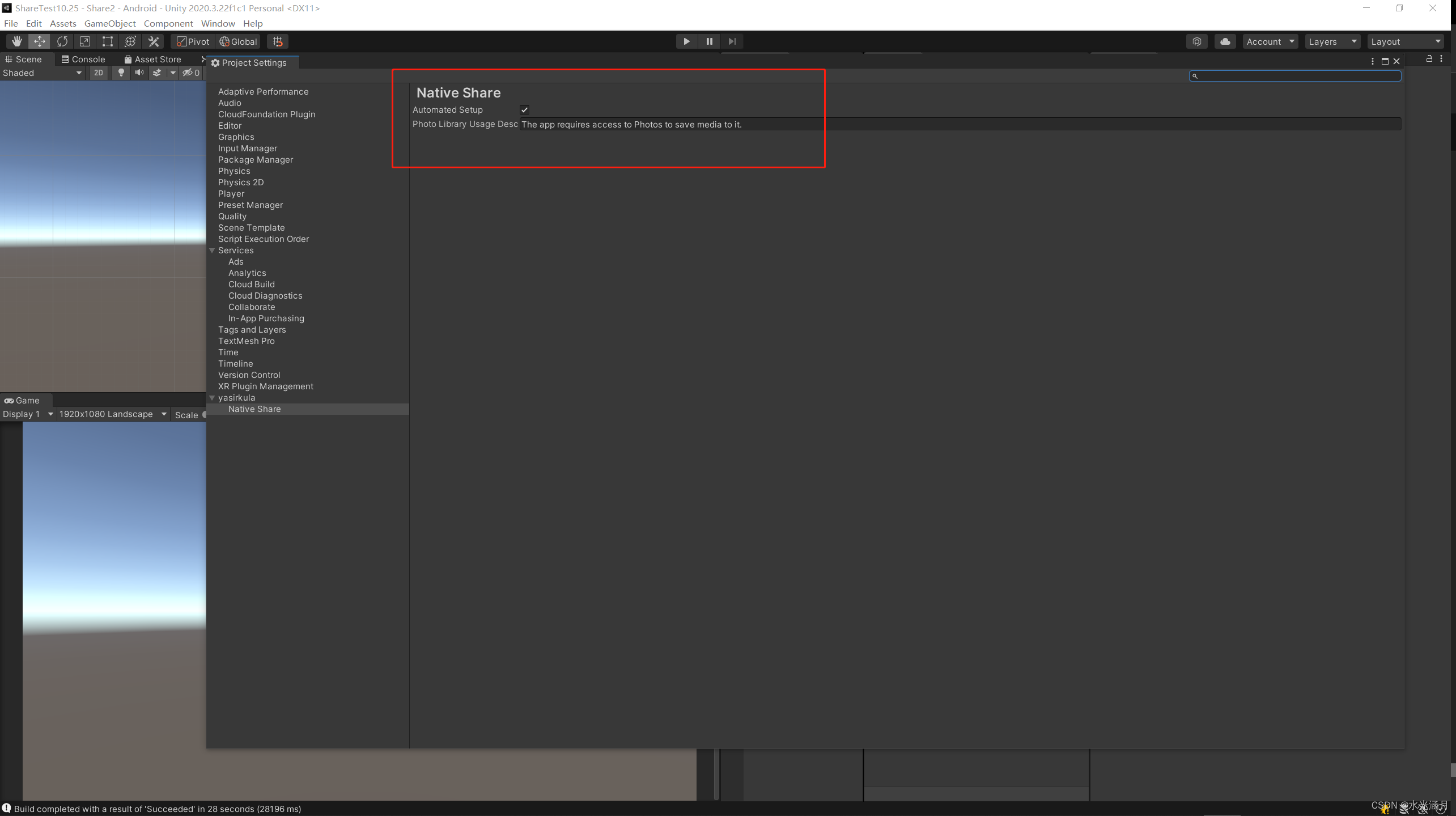Select Quality settings category
This screenshot has height=816, width=1456.
[232, 216]
